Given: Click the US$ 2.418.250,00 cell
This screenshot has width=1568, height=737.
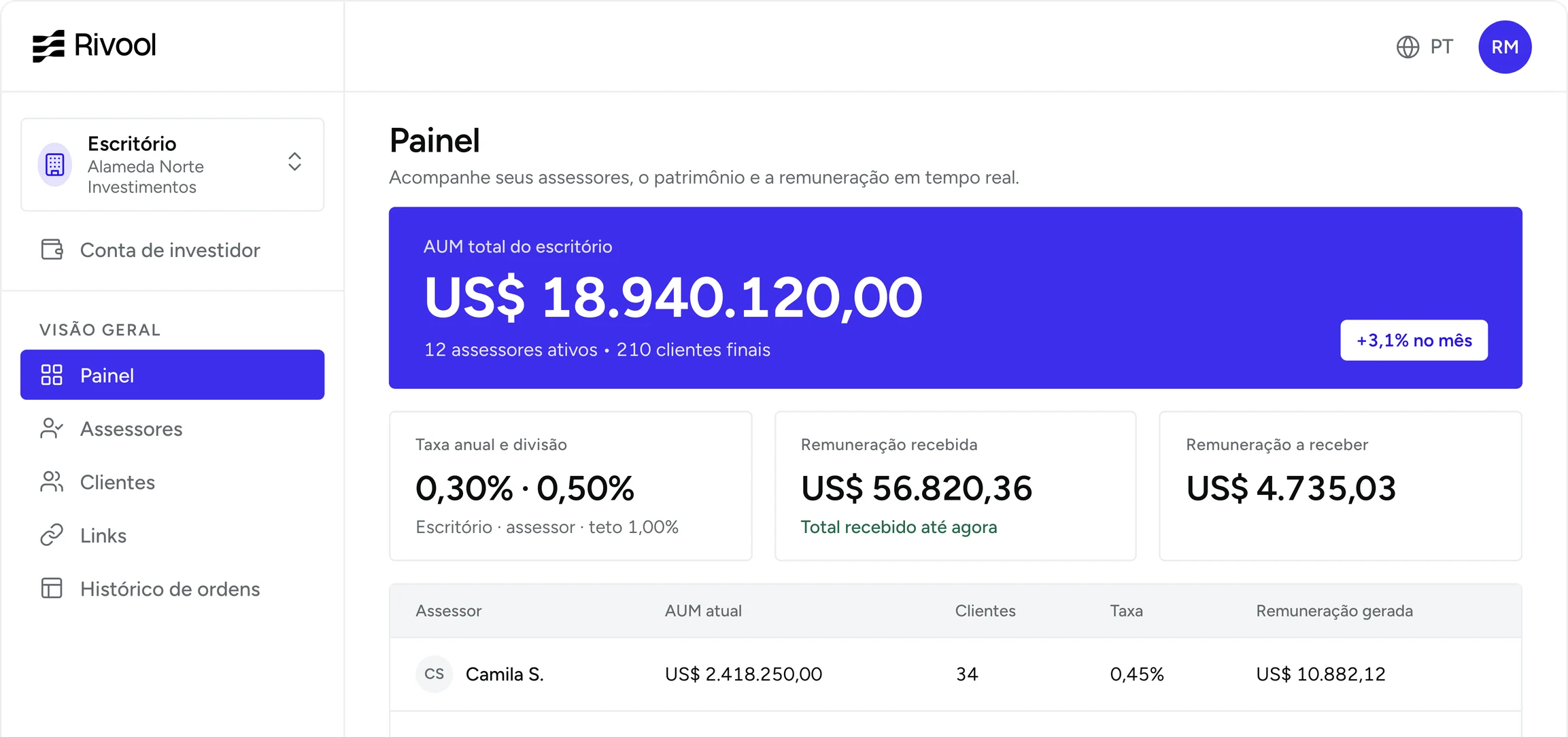Looking at the screenshot, I should tap(743, 674).
